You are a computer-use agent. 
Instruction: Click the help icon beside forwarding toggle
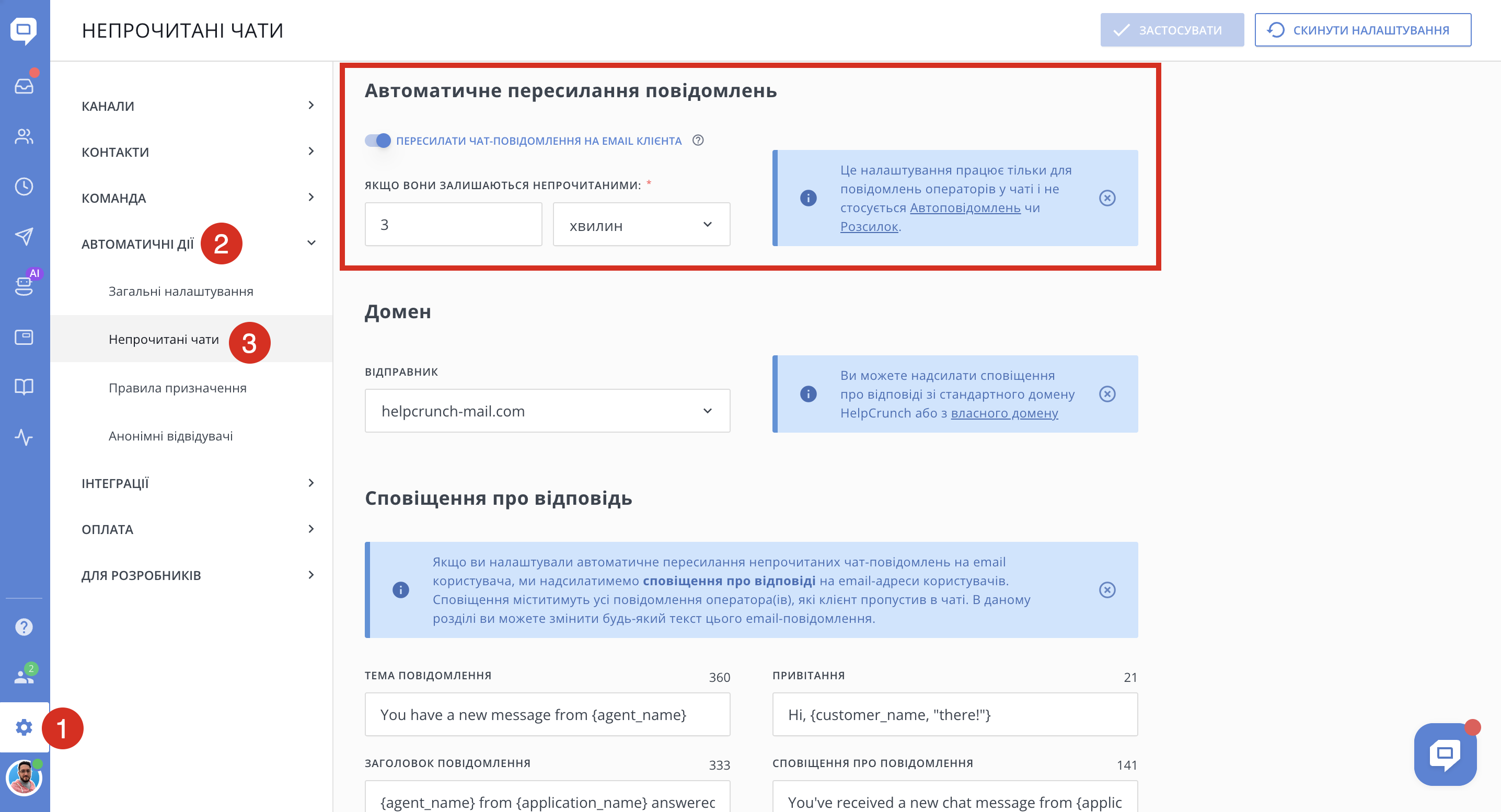click(698, 141)
